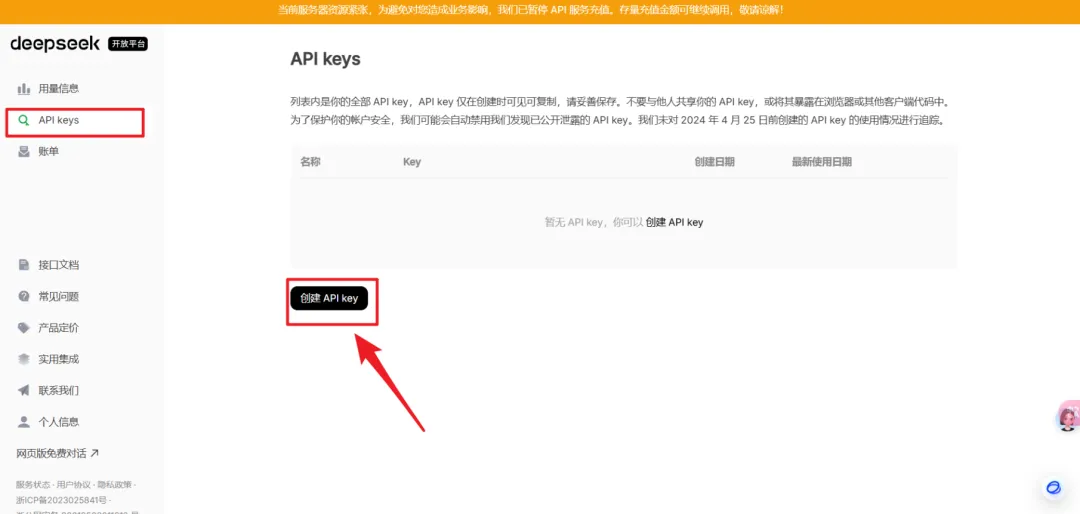Open the 个人信息 profile icon
Screen dimensions: 1080x514
pyautogui.click(x=24, y=422)
